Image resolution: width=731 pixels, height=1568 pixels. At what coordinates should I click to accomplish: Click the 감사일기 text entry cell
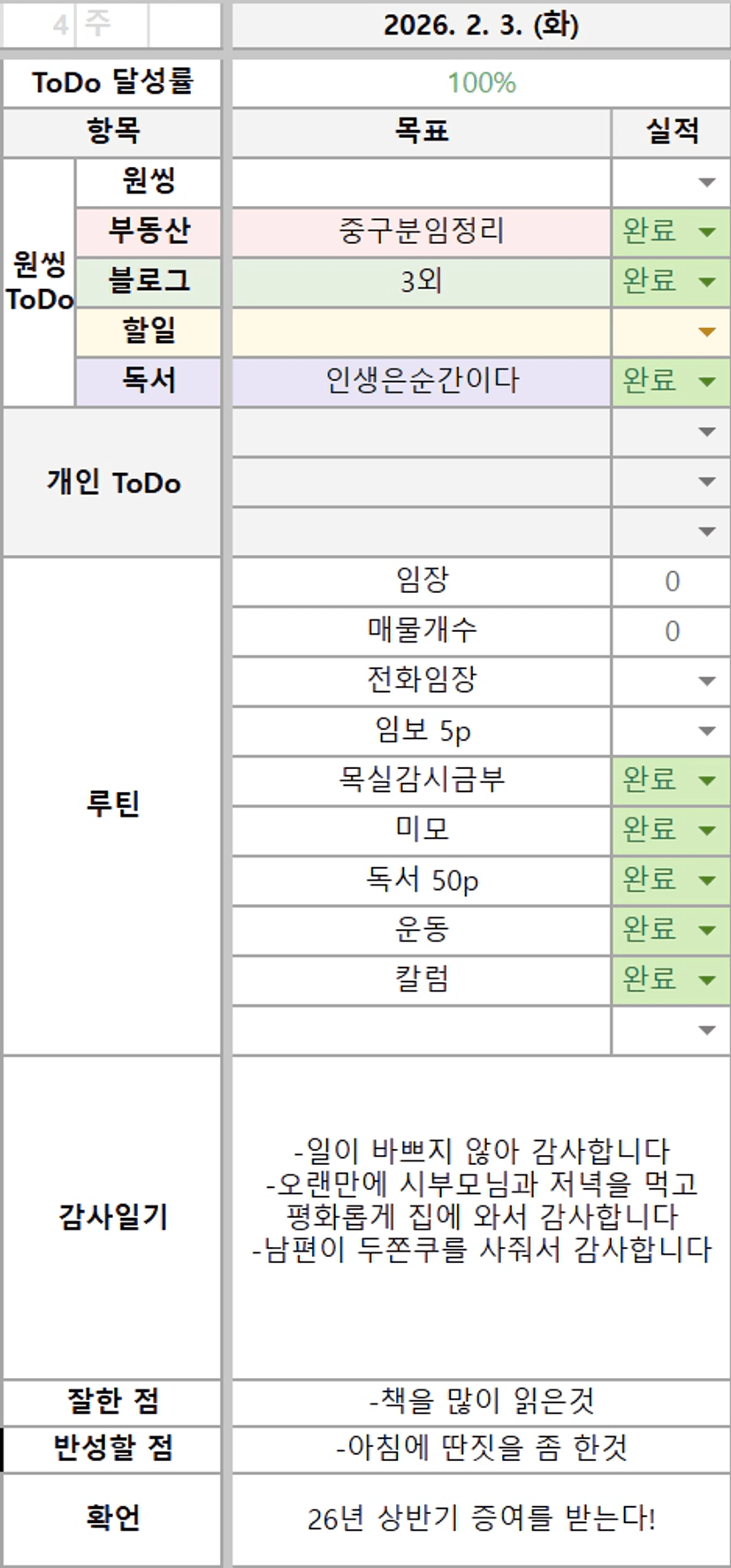pos(481,1216)
